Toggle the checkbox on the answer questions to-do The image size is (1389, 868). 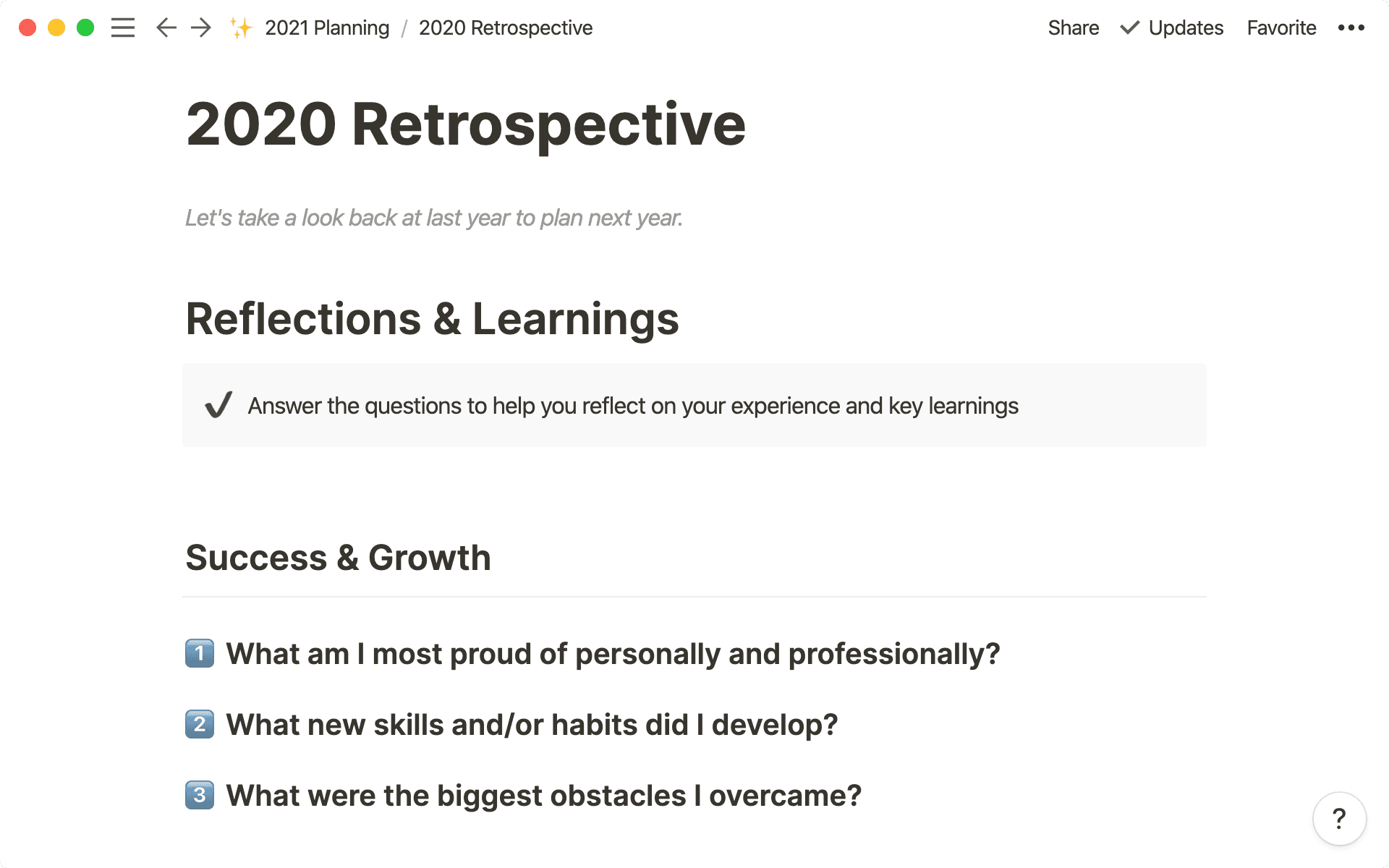pyautogui.click(x=217, y=406)
